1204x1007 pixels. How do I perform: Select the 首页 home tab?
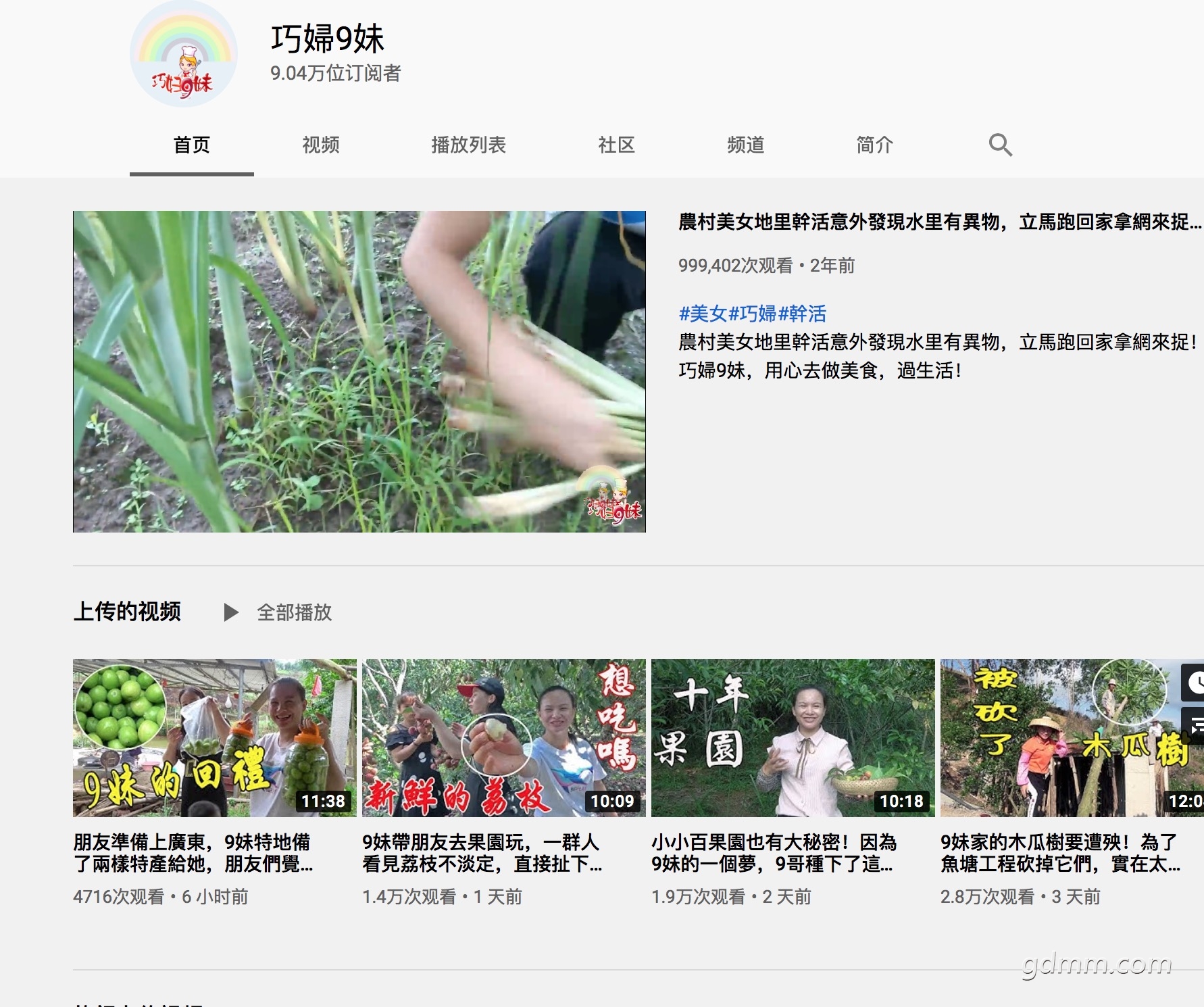point(192,145)
